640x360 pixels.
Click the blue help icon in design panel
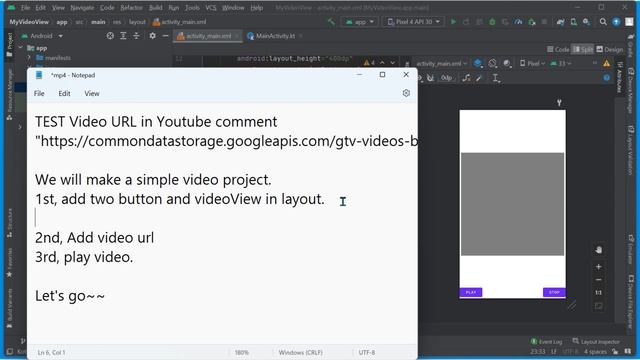pyautogui.click(x=607, y=78)
